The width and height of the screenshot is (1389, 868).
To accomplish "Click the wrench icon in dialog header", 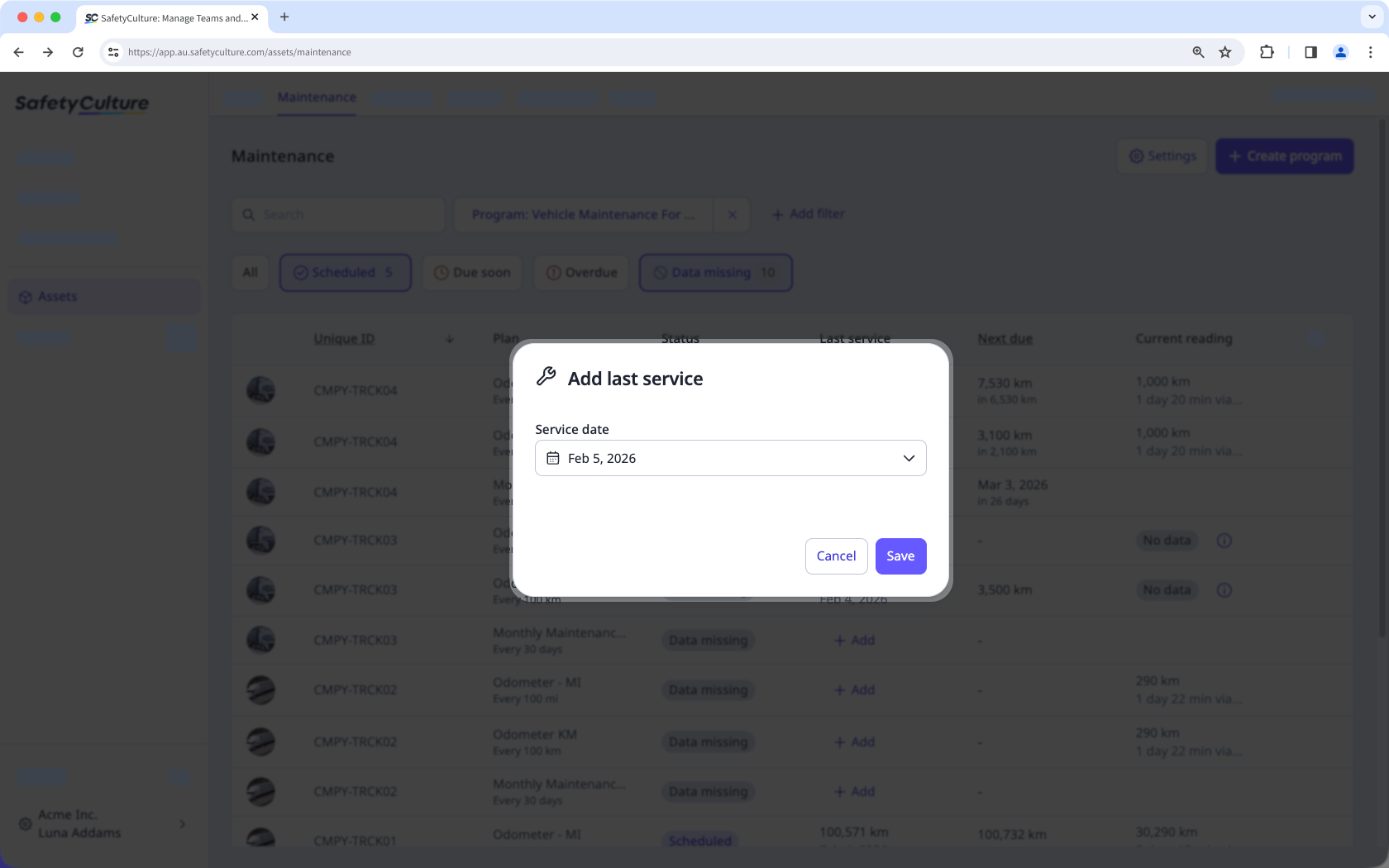I will (547, 377).
